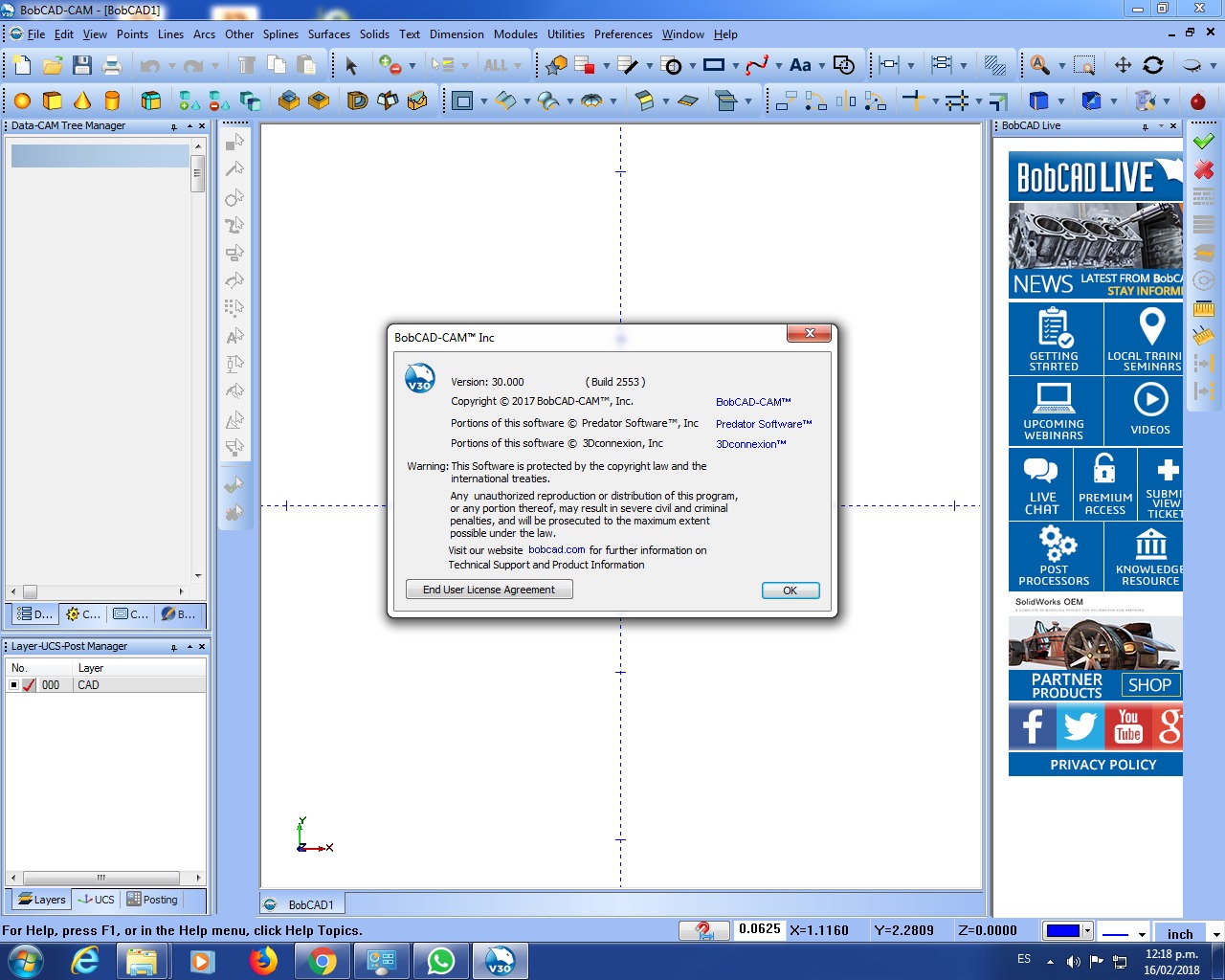1225x980 pixels.
Task: Open the Utilities menu
Action: (x=566, y=34)
